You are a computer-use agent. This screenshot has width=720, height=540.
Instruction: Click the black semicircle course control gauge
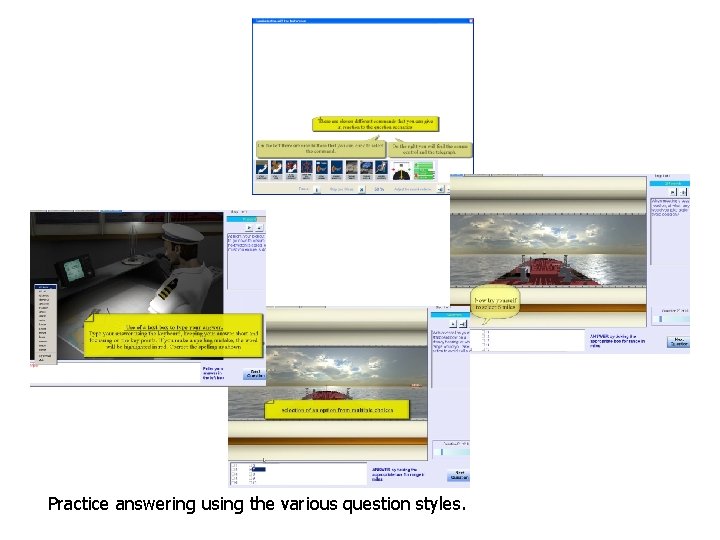click(401, 171)
